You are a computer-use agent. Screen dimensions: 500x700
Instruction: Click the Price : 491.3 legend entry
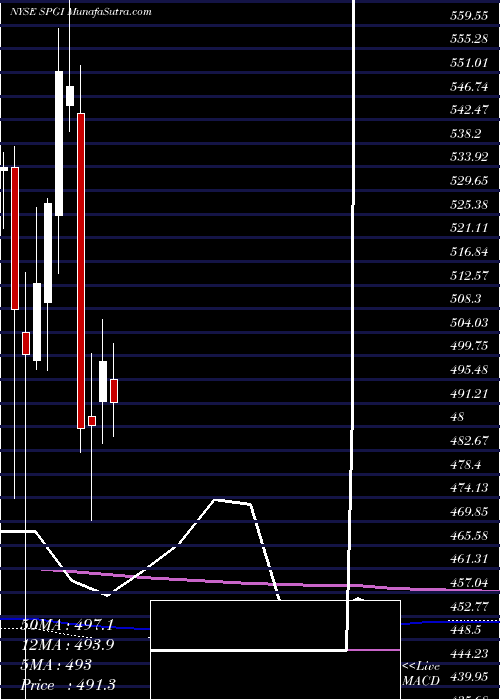(67, 685)
